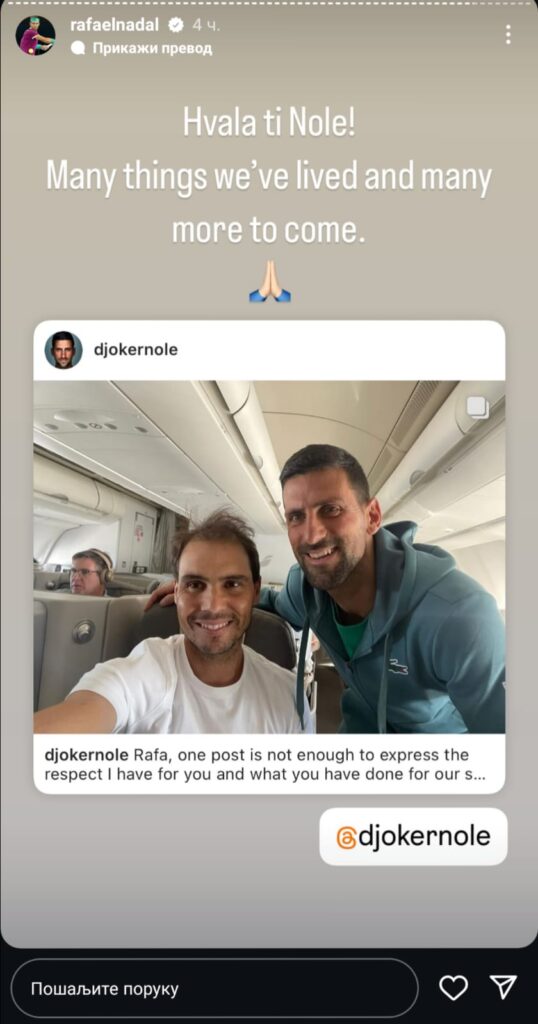Tap the @djokernole Threads mention sticker
Image resolution: width=538 pixels, height=1024 pixels.
pyautogui.click(x=413, y=837)
